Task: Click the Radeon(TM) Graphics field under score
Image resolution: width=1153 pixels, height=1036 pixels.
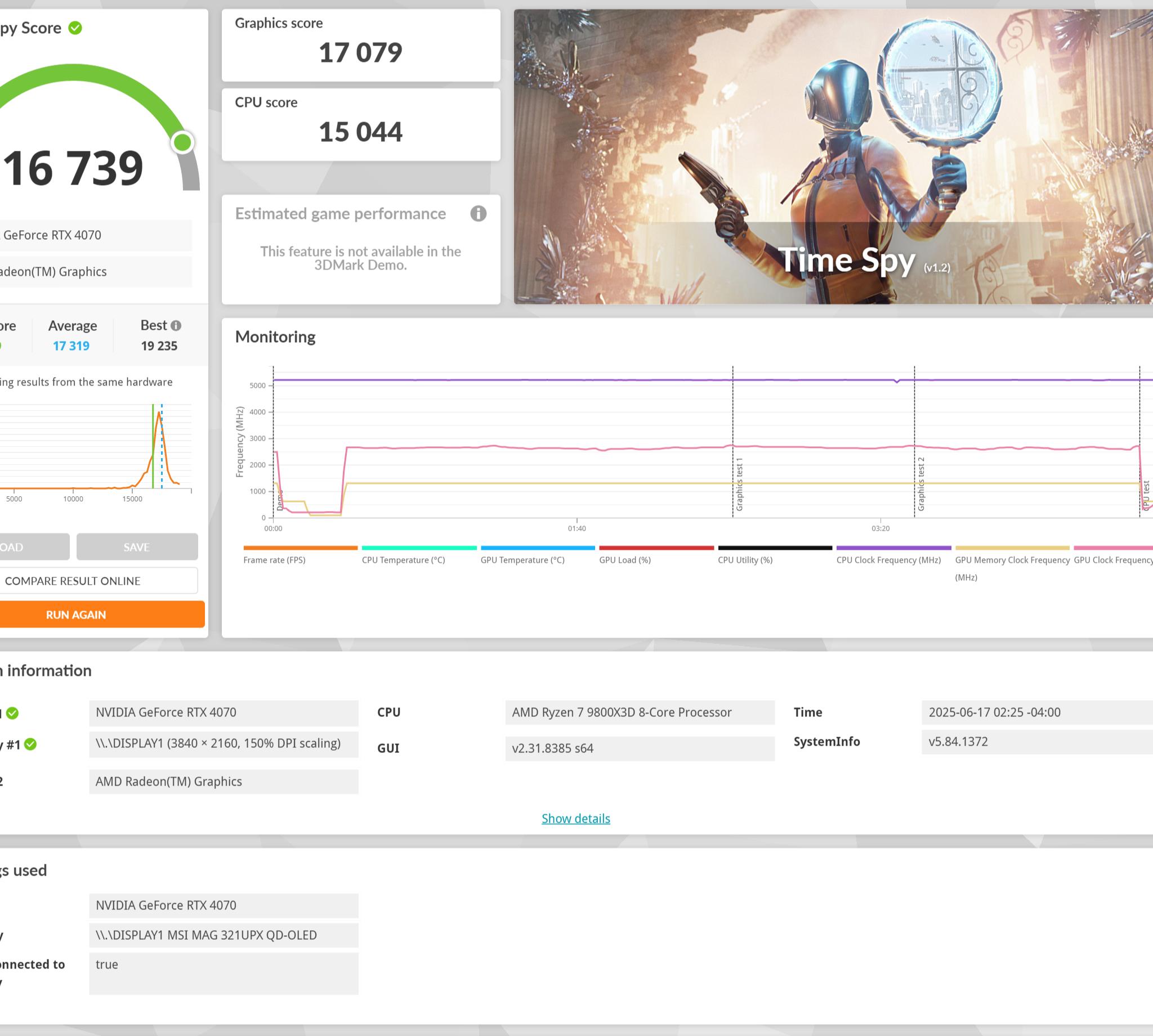Action: pyautogui.click(x=95, y=272)
